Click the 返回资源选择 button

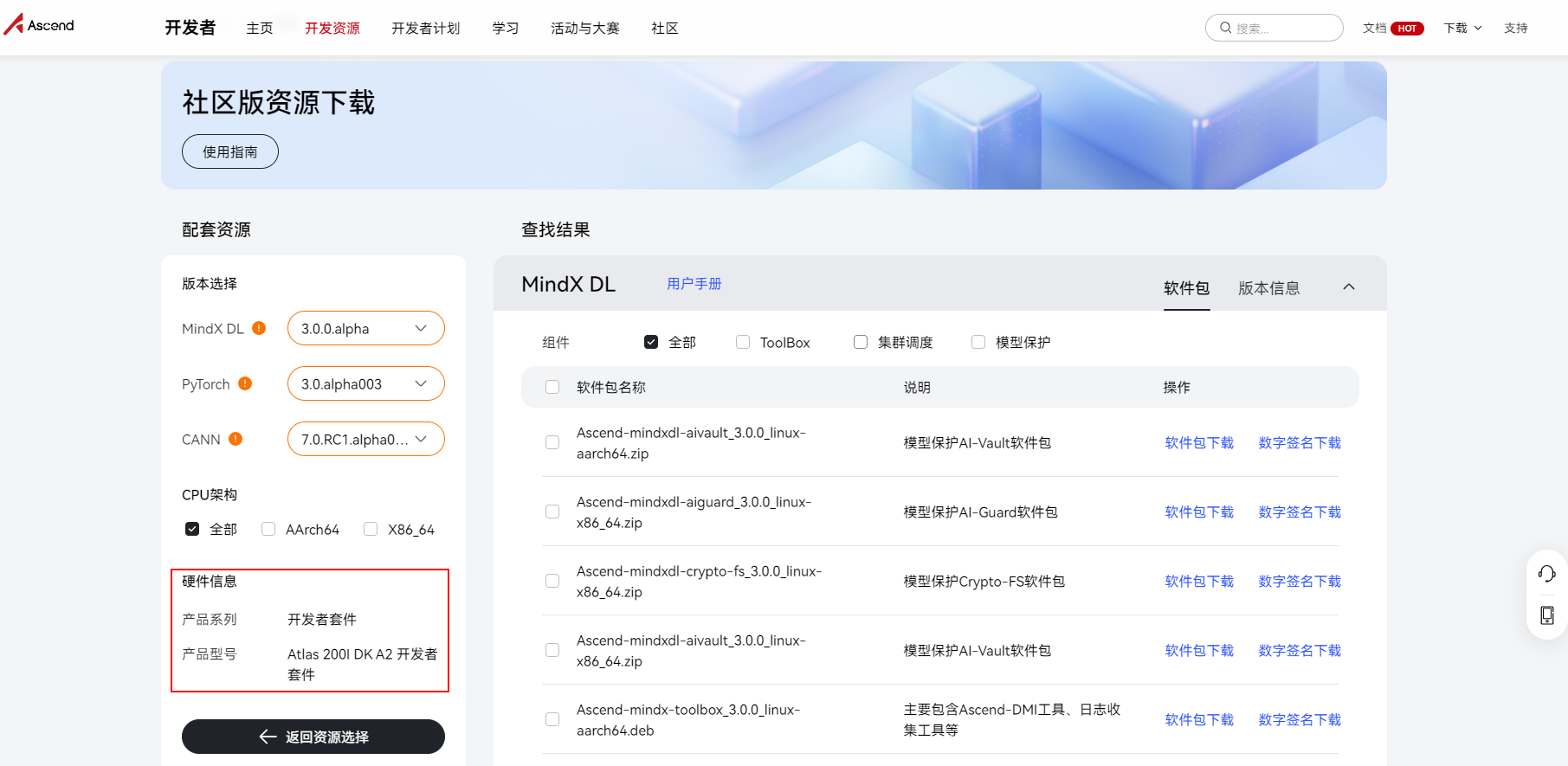click(313, 737)
